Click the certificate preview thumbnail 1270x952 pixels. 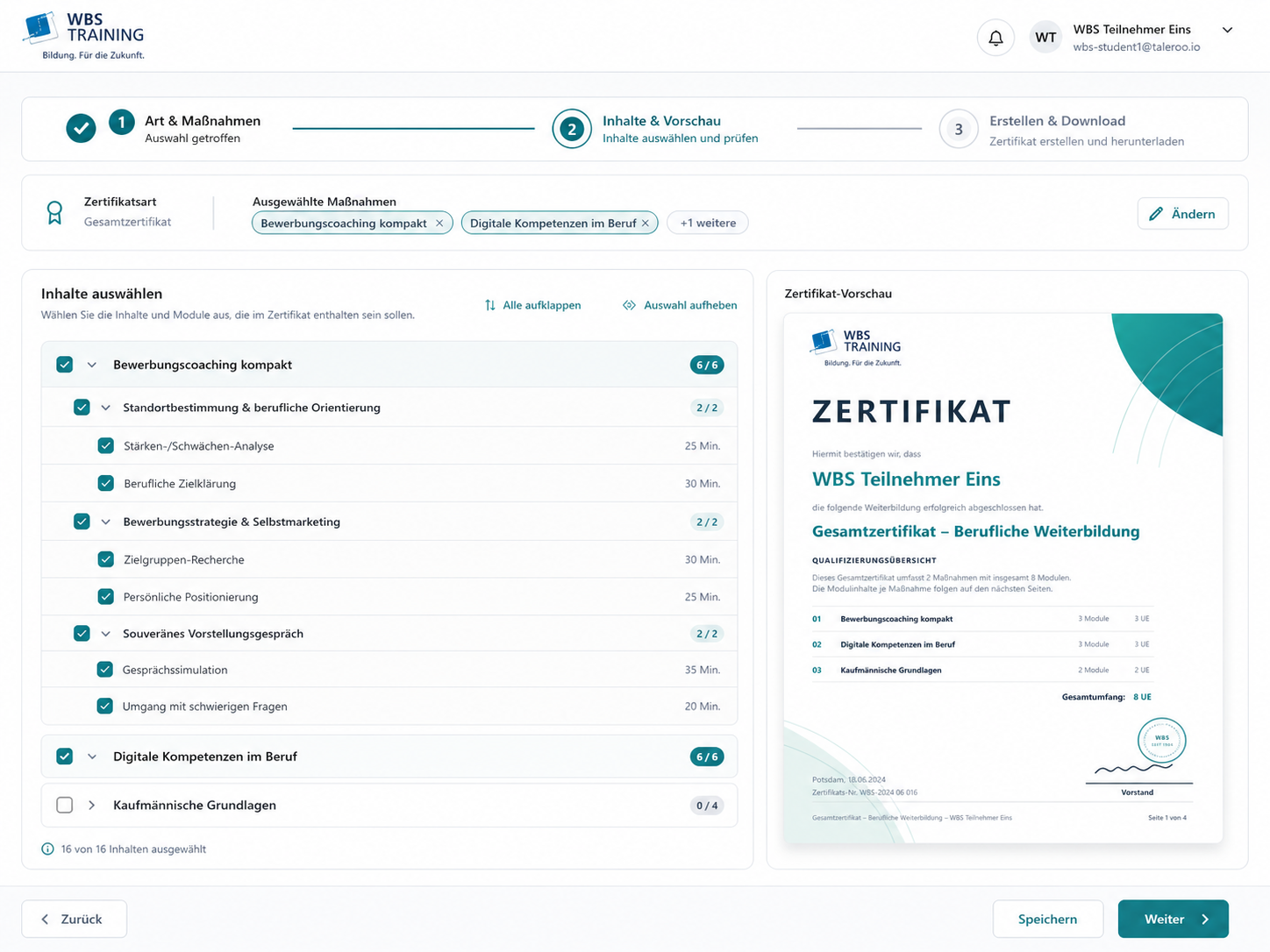1002,579
